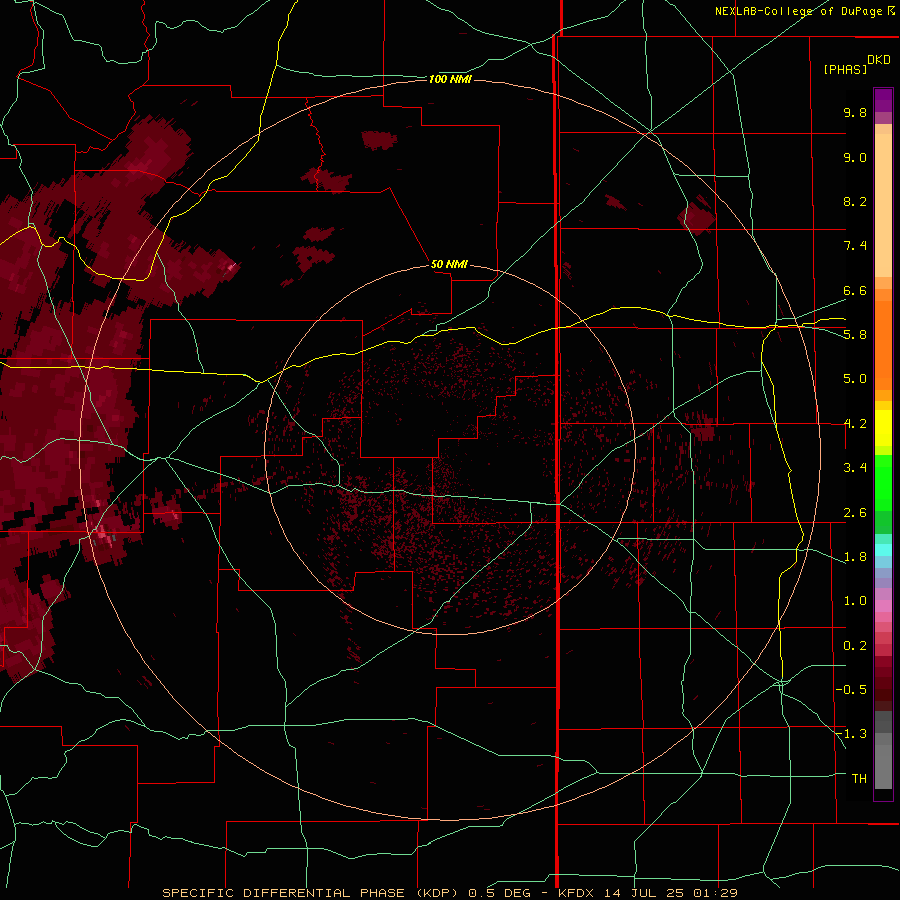The image size is (900, 900).
Task: Click the 0.5 DEG elevation text in caption
Action: click(502, 893)
